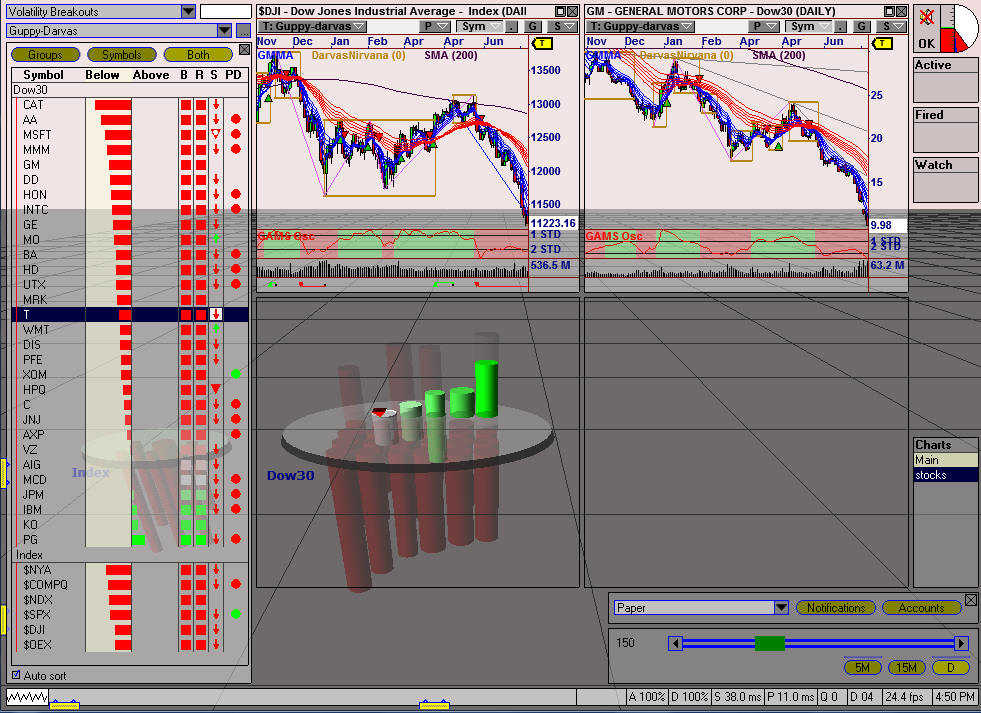
Task: Click the slider left arrow
Action: click(x=675, y=643)
